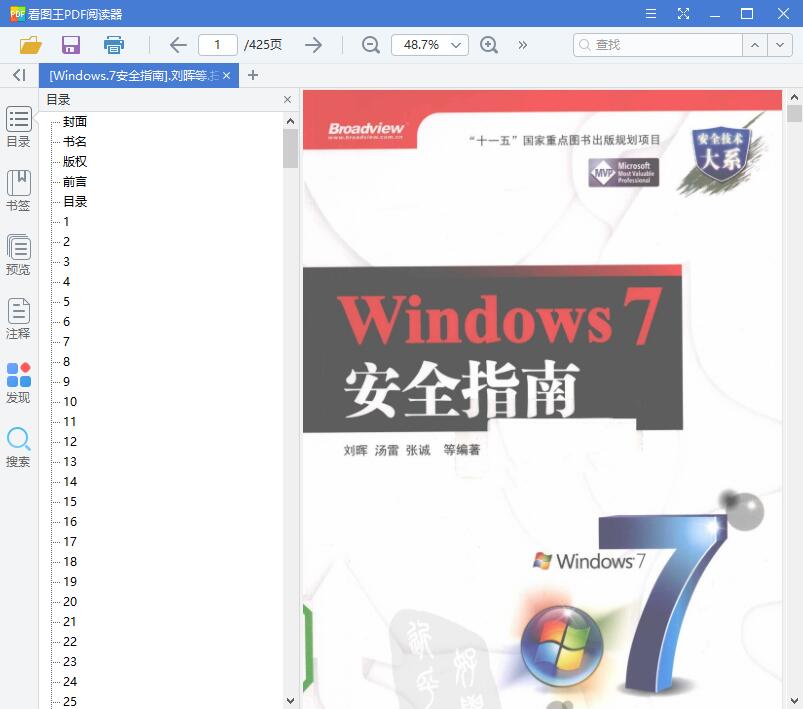Image resolution: width=803 pixels, height=709 pixels.
Task: Jump to chapter 12 in the outline
Action: [x=70, y=441]
